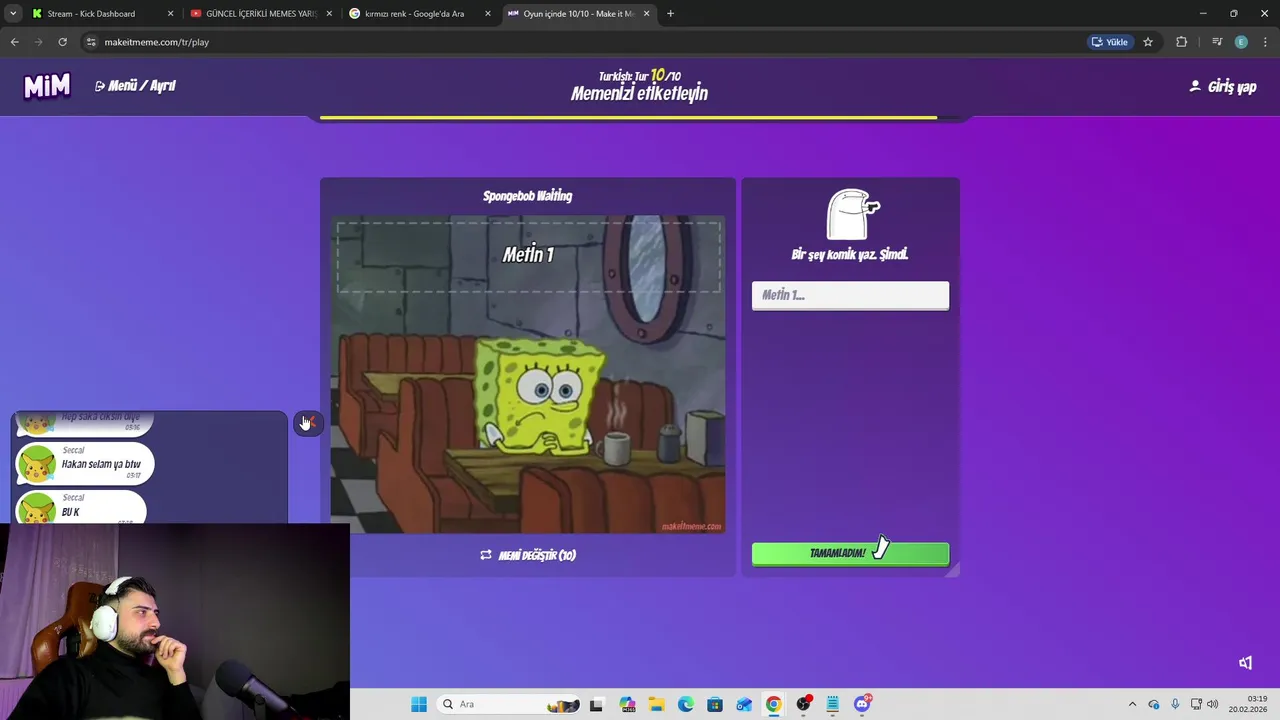This screenshot has height=720, width=1280.
Task: Open site information icon in address bar
Action: tap(91, 42)
